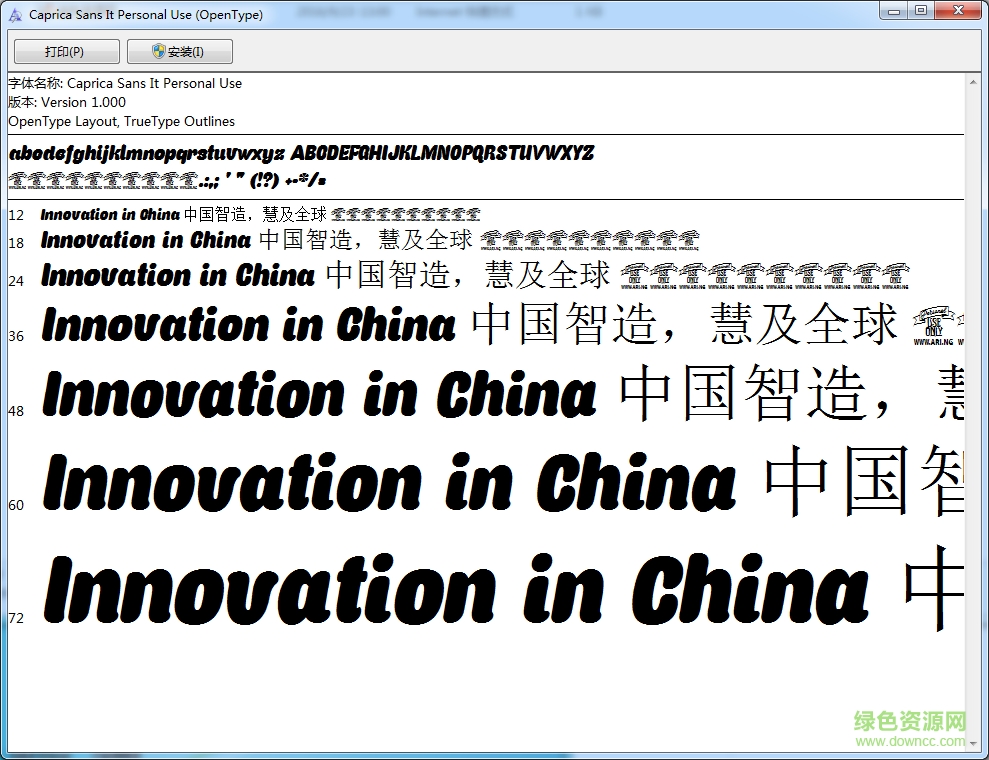
Task: Click the size label '36'
Action: tap(16, 336)
